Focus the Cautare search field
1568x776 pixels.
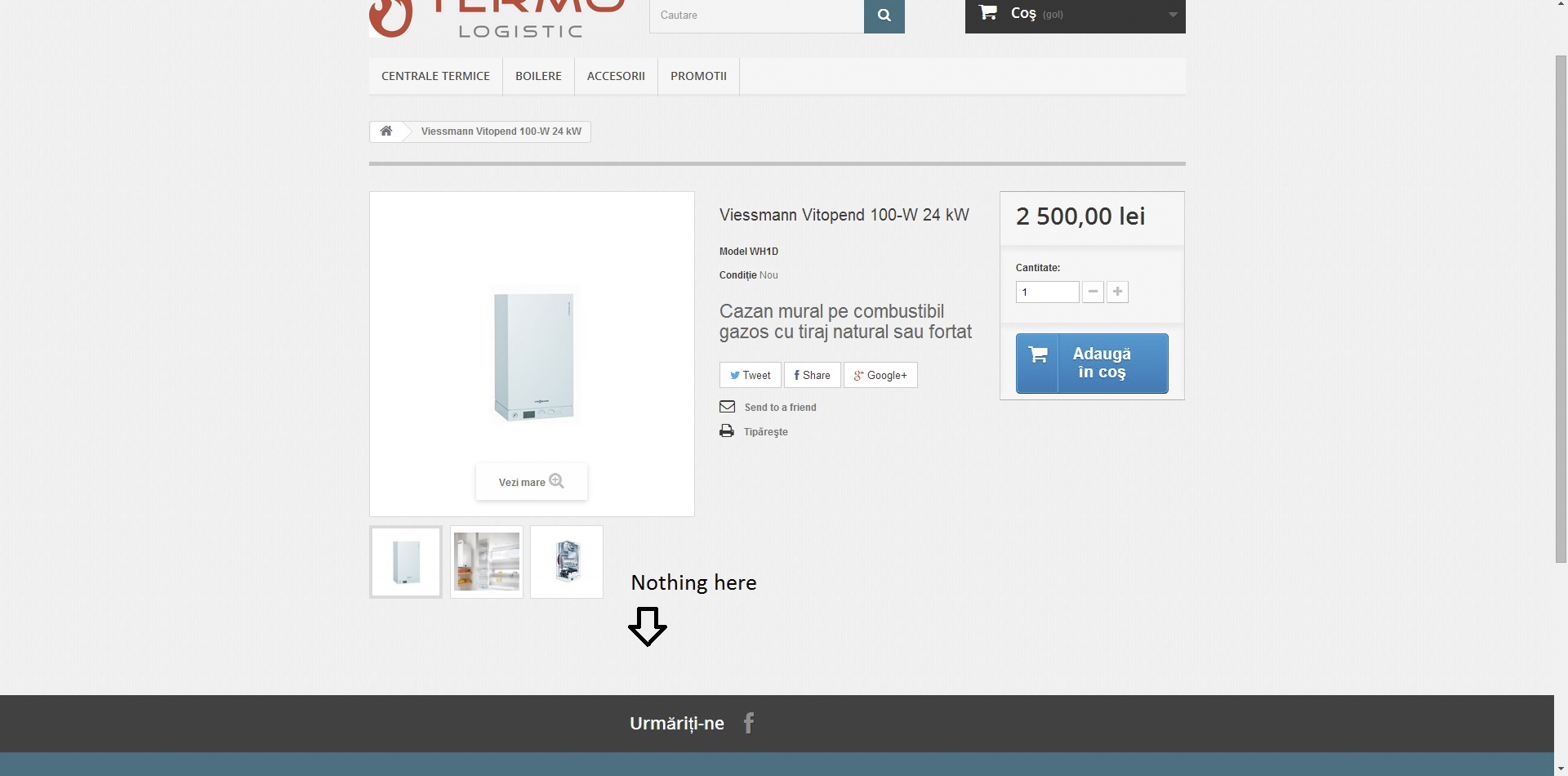pos(756,16)
